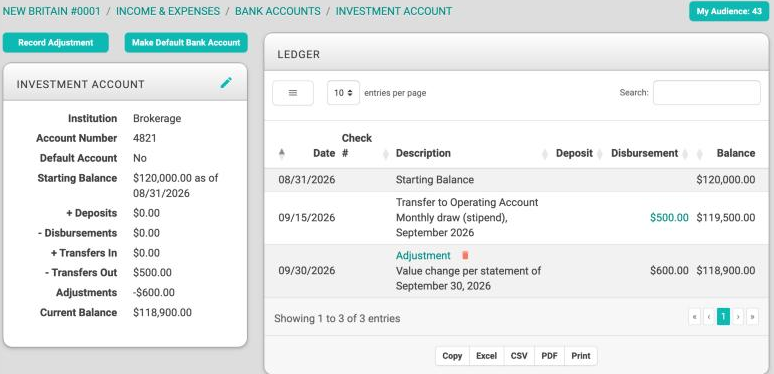Sort ledger by Balance column
774x374 pixels.
point(699,154)
